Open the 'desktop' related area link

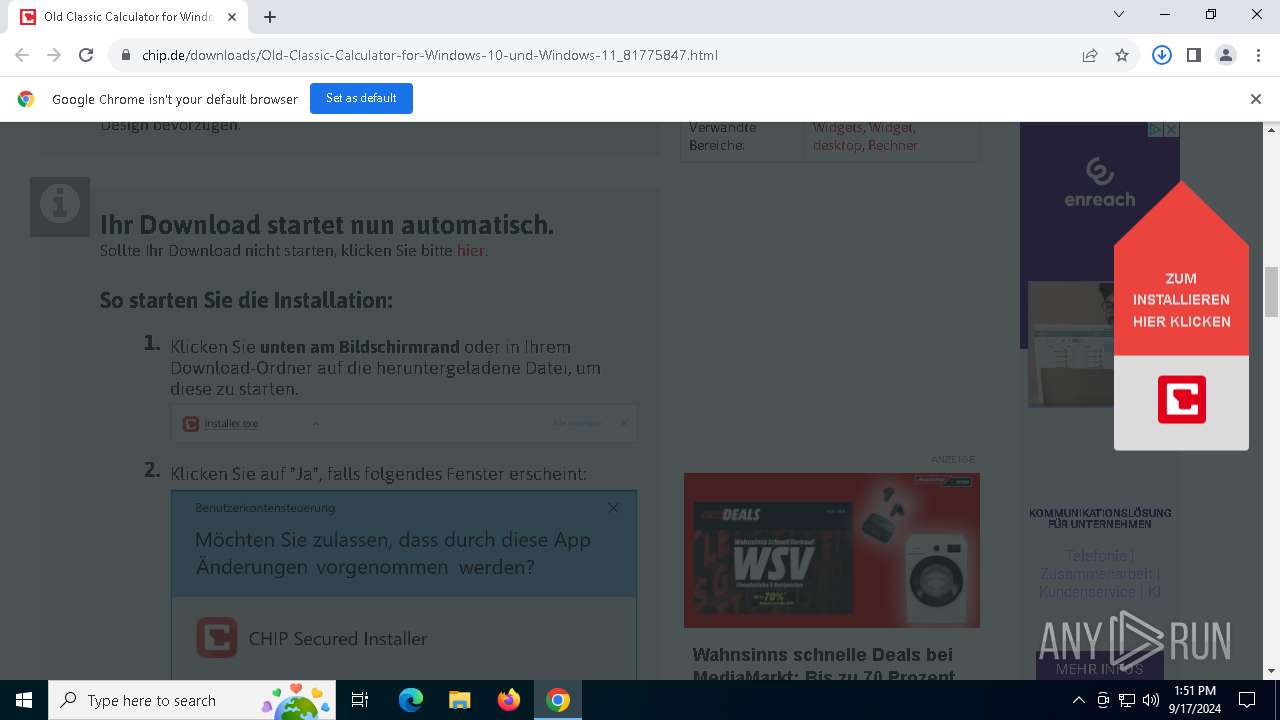[x=837, y=145]
